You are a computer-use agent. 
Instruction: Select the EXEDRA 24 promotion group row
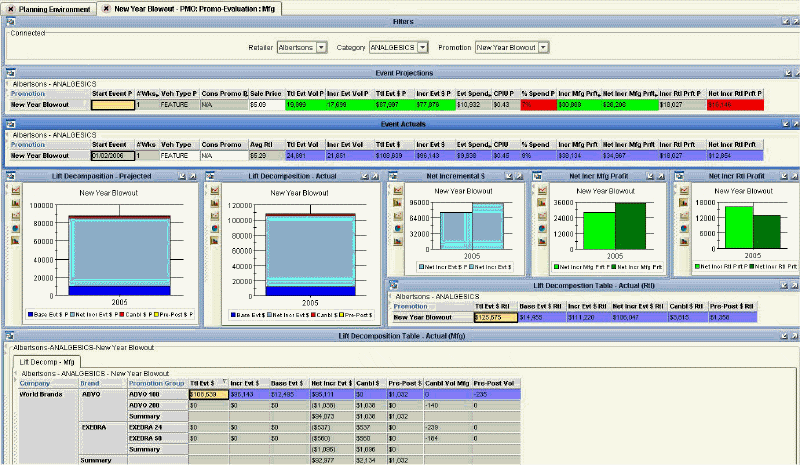coord(158,427)
